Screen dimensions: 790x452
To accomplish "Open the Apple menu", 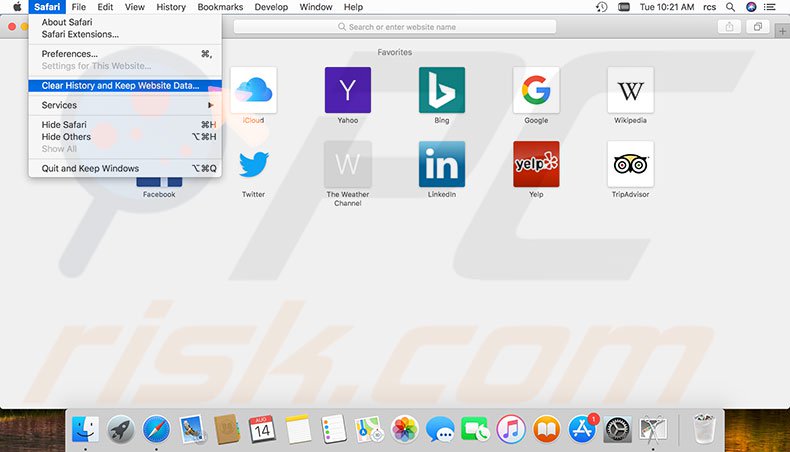I will point(17,7).
